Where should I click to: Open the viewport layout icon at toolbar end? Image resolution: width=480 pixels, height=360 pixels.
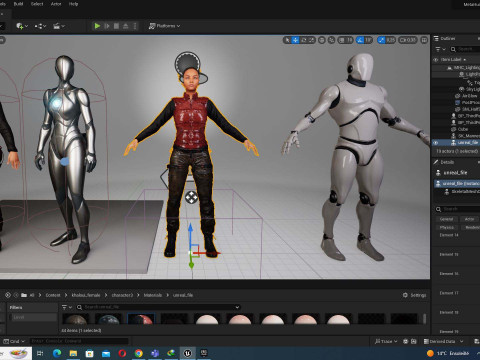[x=424, y=40]
